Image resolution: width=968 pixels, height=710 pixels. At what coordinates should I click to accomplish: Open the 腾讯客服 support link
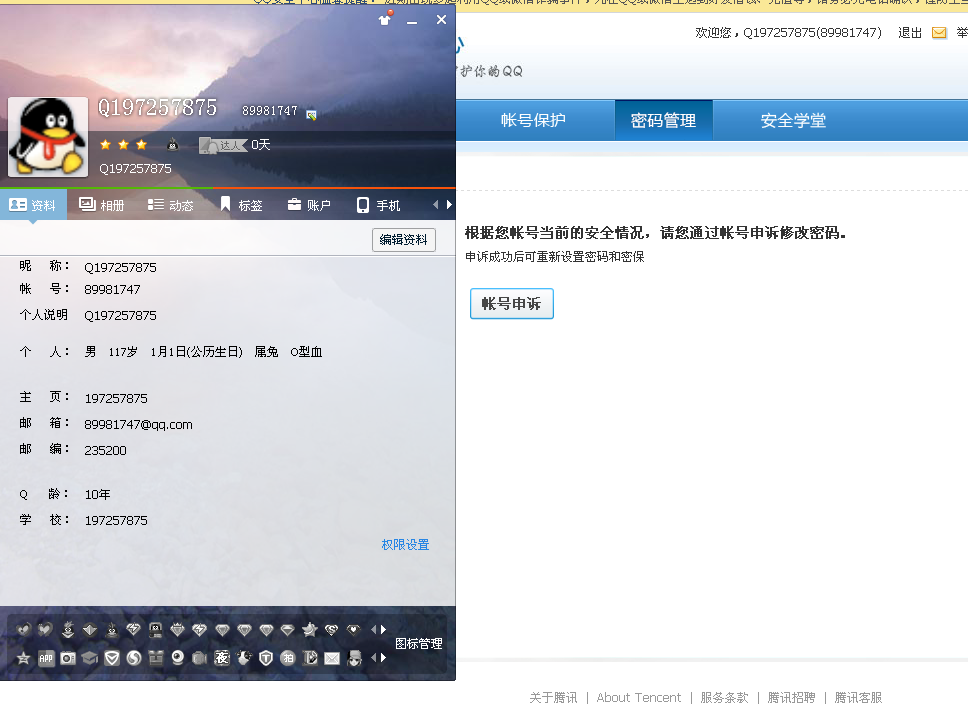(858, 698)
